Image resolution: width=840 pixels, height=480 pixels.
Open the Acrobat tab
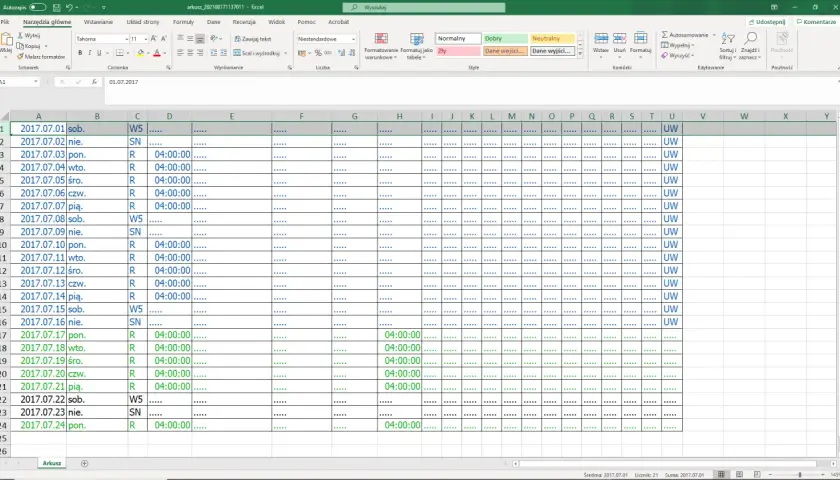tap(338, 22)
